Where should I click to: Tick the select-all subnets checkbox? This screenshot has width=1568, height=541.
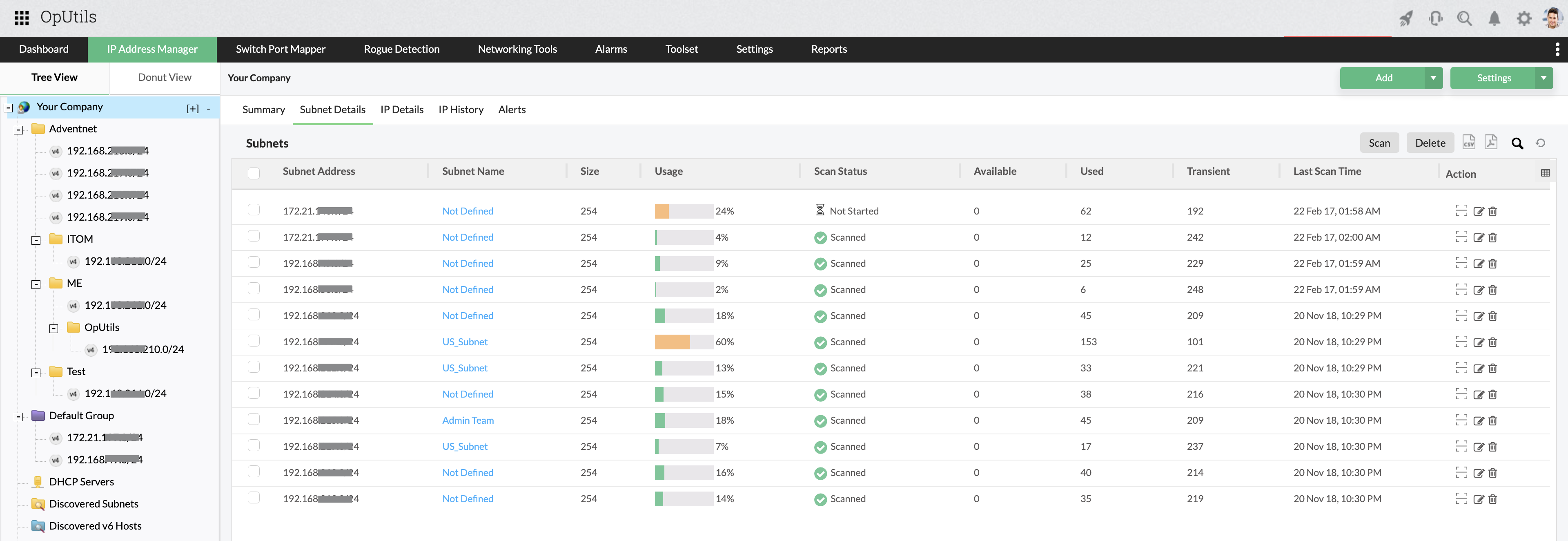(x=254, y=173)
